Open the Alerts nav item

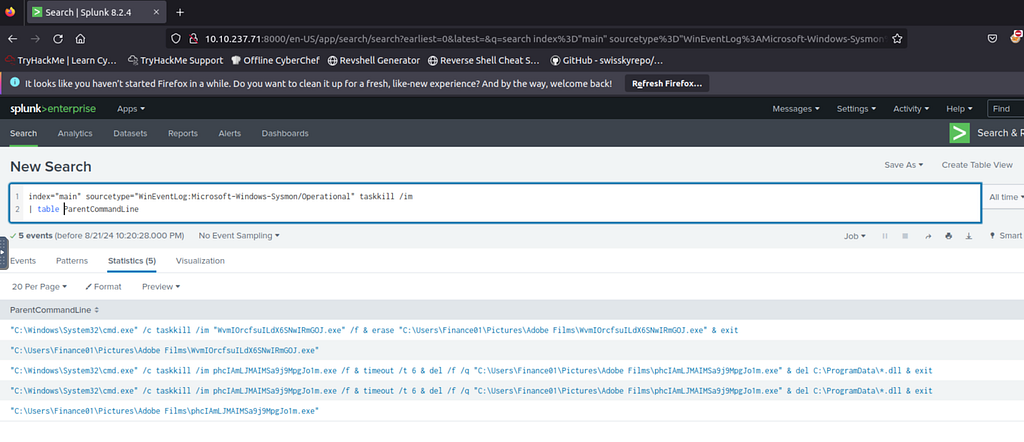[x=229, y=133]
